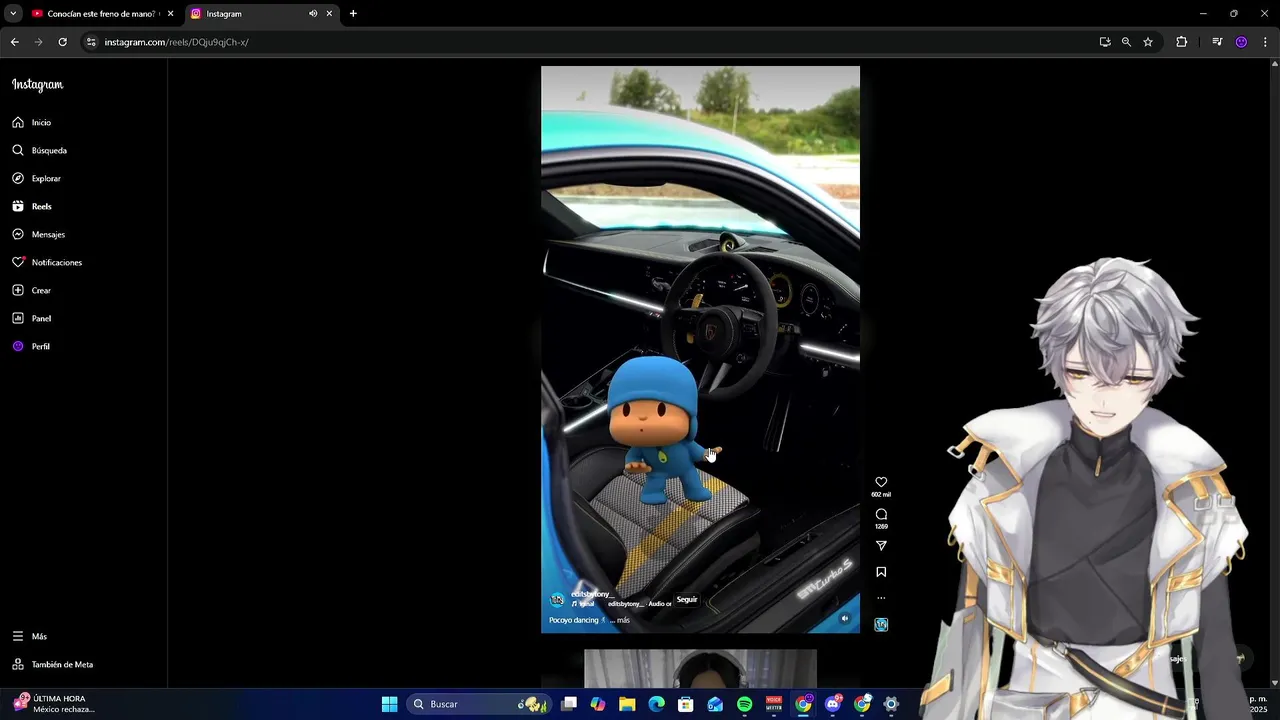1280x720 pixels.
Task: Click the page vertical scrollbar
Action: tap(1274, 372)
